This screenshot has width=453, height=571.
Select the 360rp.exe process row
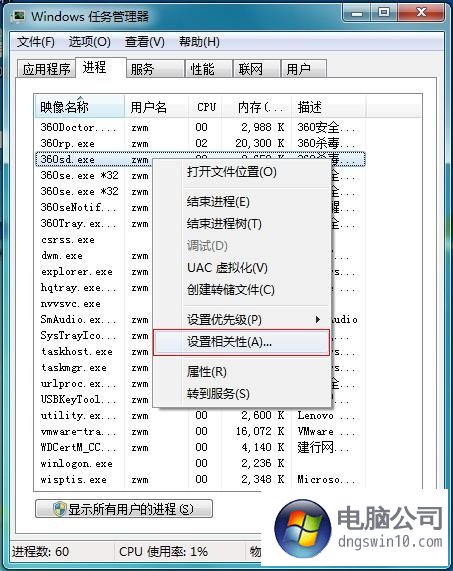coord(200,143)
